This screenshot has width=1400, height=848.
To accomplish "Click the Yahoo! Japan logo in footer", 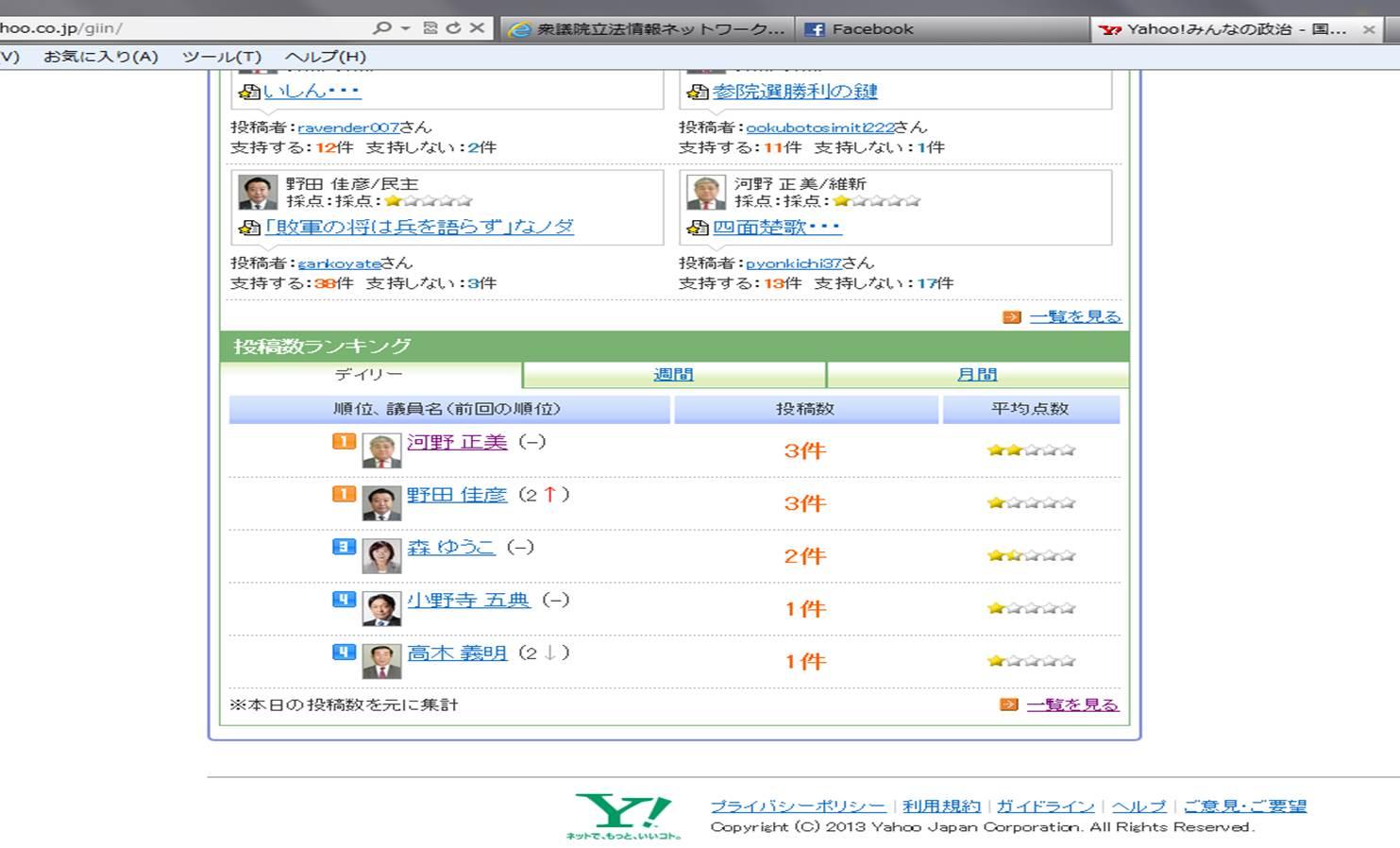I will point(625,816).
